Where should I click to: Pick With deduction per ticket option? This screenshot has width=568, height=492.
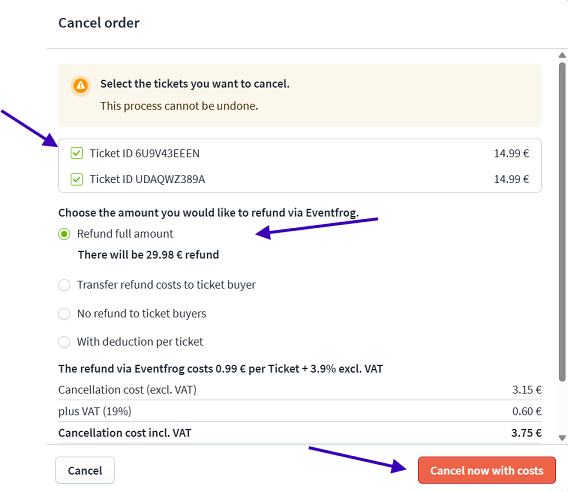pyautogui.click(x=64, y=342)
